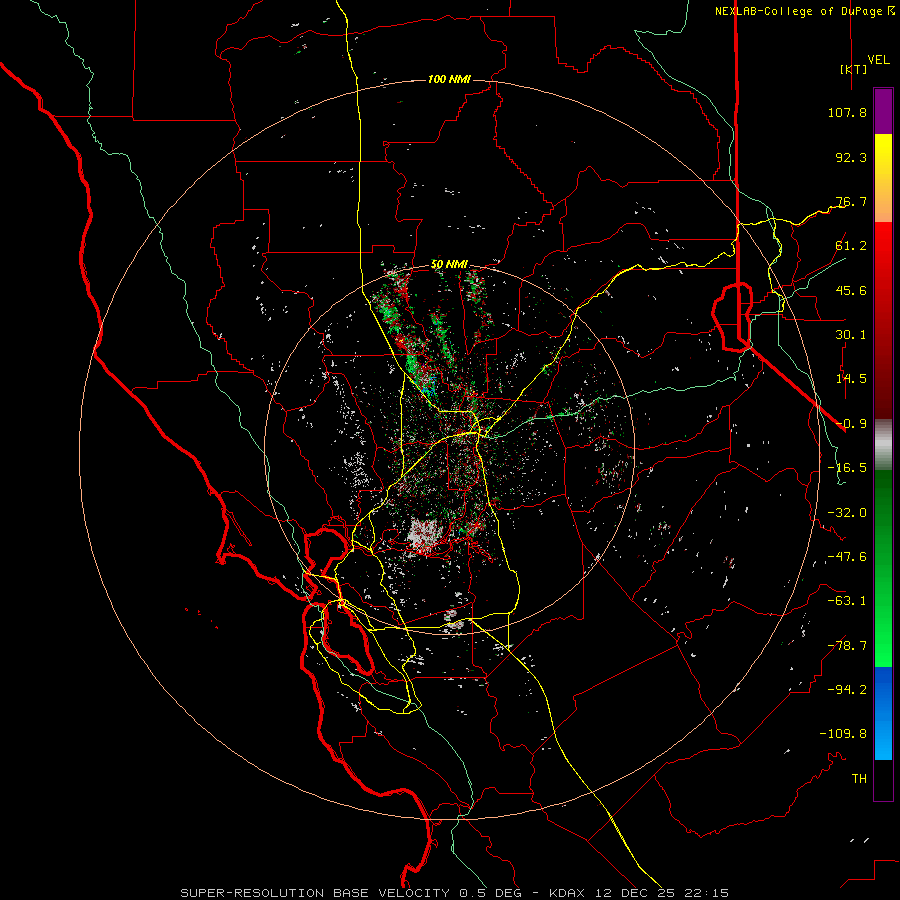
Task: Select the -47.6 velocity scale value
Action: click(847, 557)
